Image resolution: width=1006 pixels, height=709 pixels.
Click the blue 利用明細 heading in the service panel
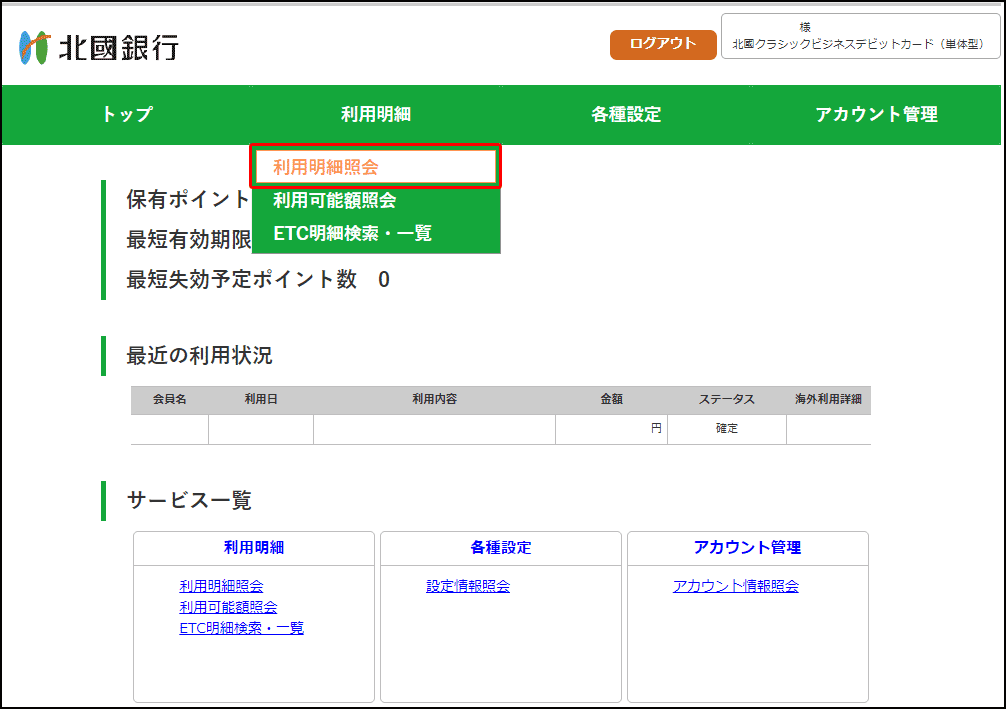[x=254, y=547]
